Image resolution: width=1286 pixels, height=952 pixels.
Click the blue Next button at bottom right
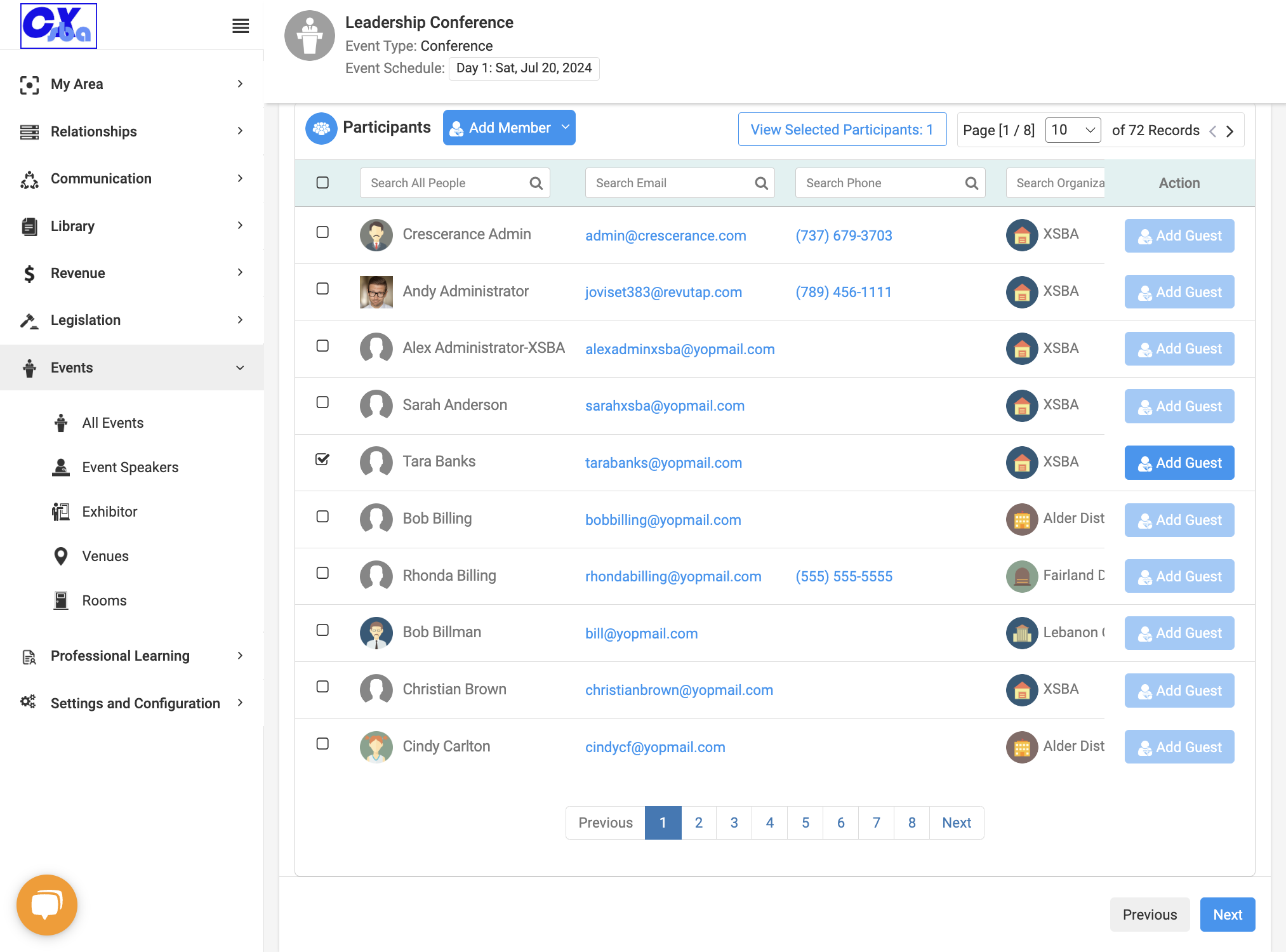[1228, 915]
